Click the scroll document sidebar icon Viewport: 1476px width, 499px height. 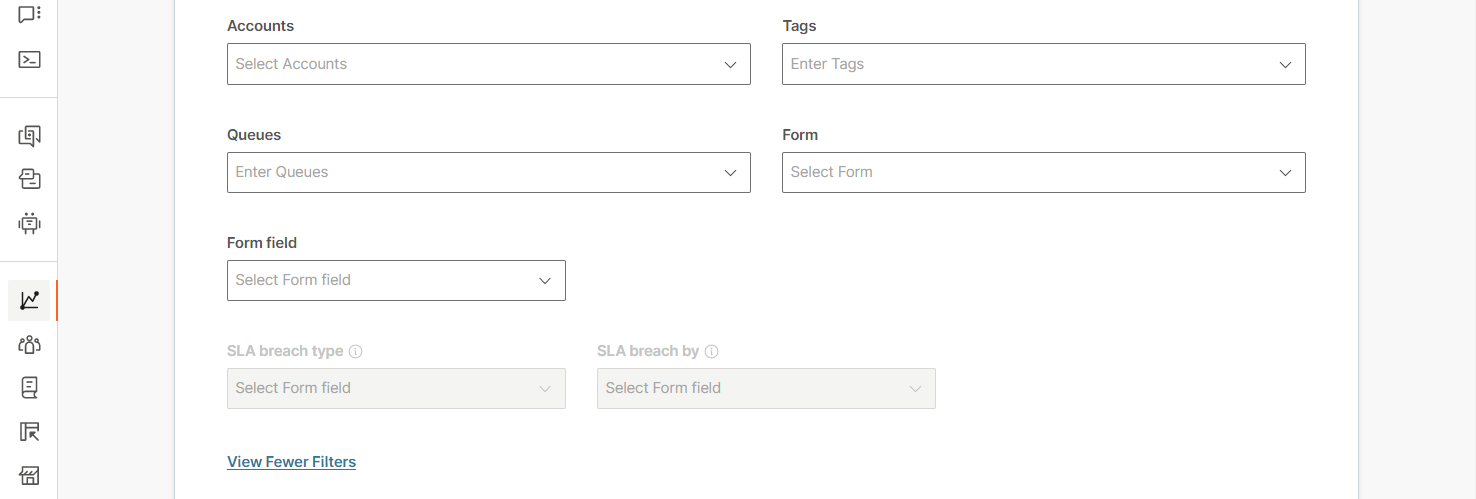[x=29, y=388]
